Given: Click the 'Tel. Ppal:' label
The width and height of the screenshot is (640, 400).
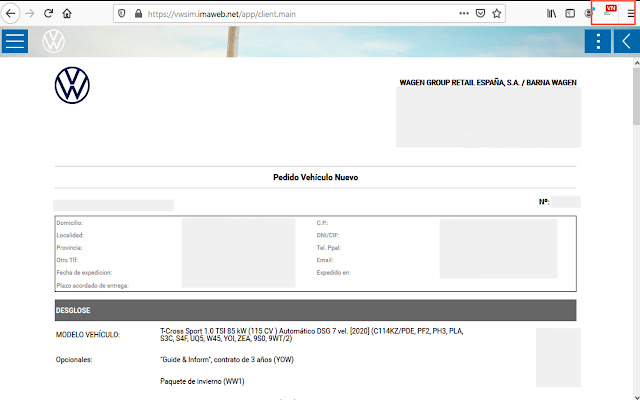Looking at the screenshot, I should [329, 248].
